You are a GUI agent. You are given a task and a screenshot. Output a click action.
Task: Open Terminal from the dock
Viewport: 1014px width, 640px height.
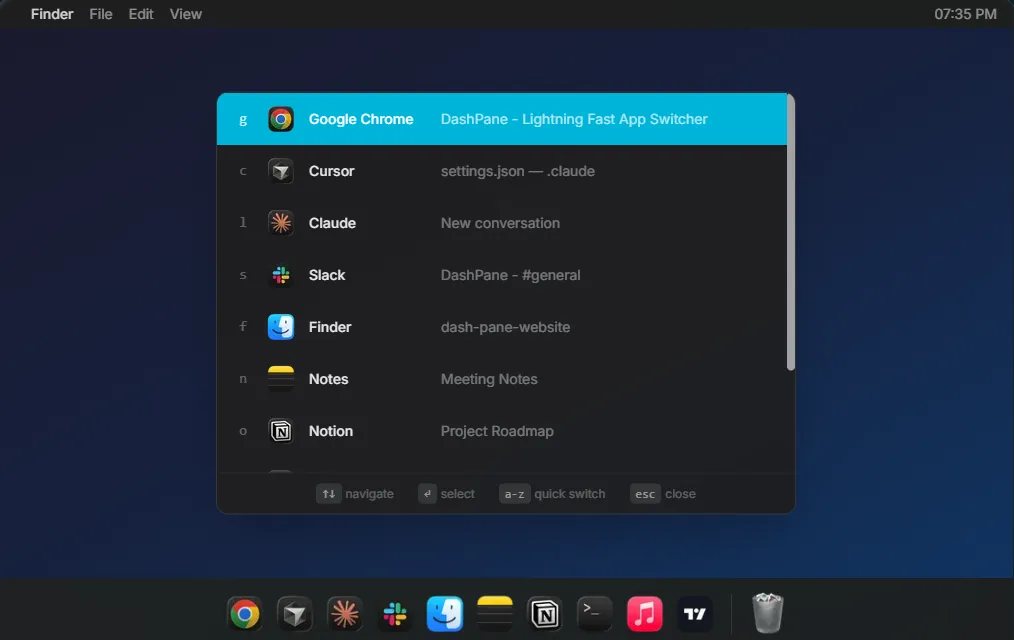click(x=595, y=613)
